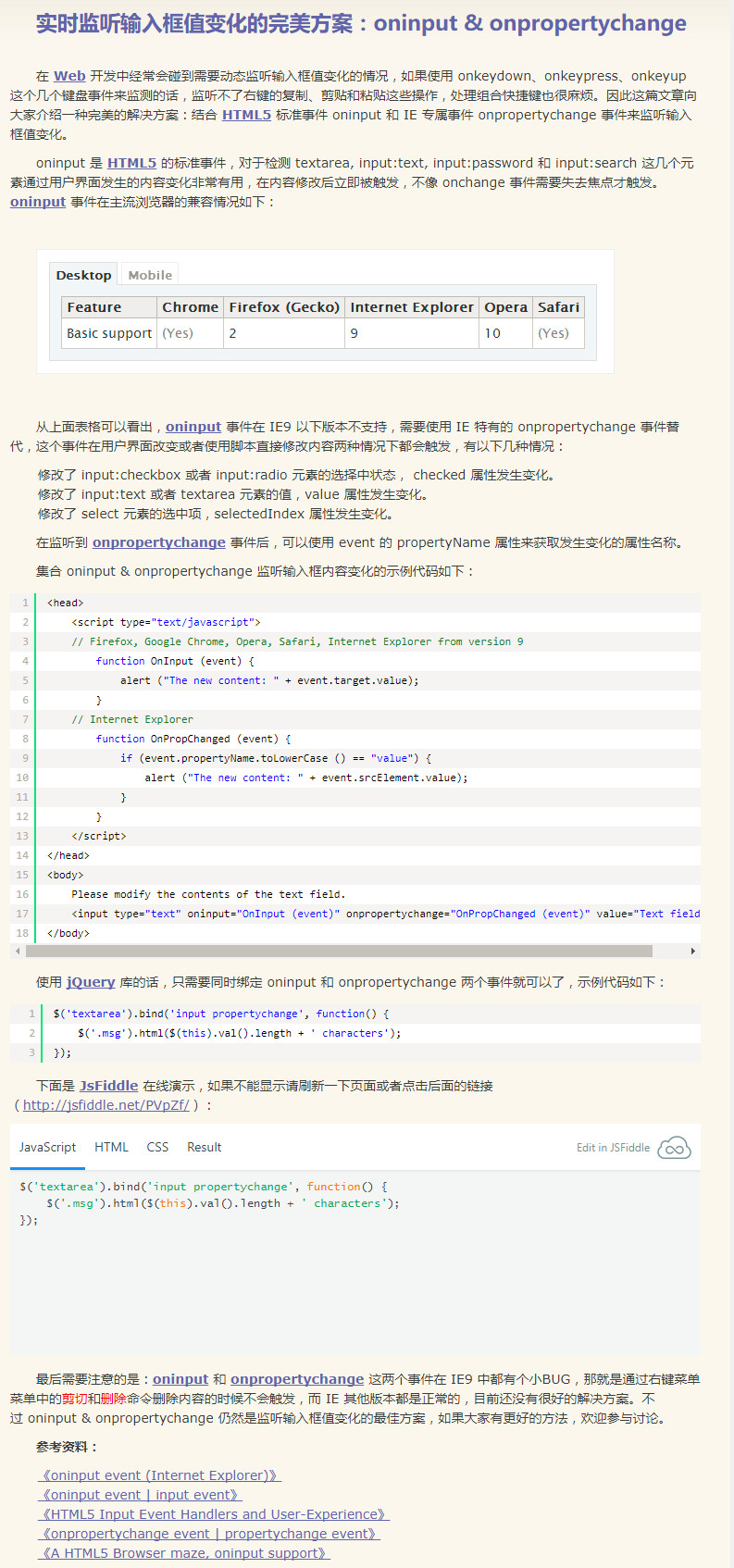Open reference 'onpropertychange event | propertychange event'
This screenshot has height=1568, width=734.
pos(209,1534)
